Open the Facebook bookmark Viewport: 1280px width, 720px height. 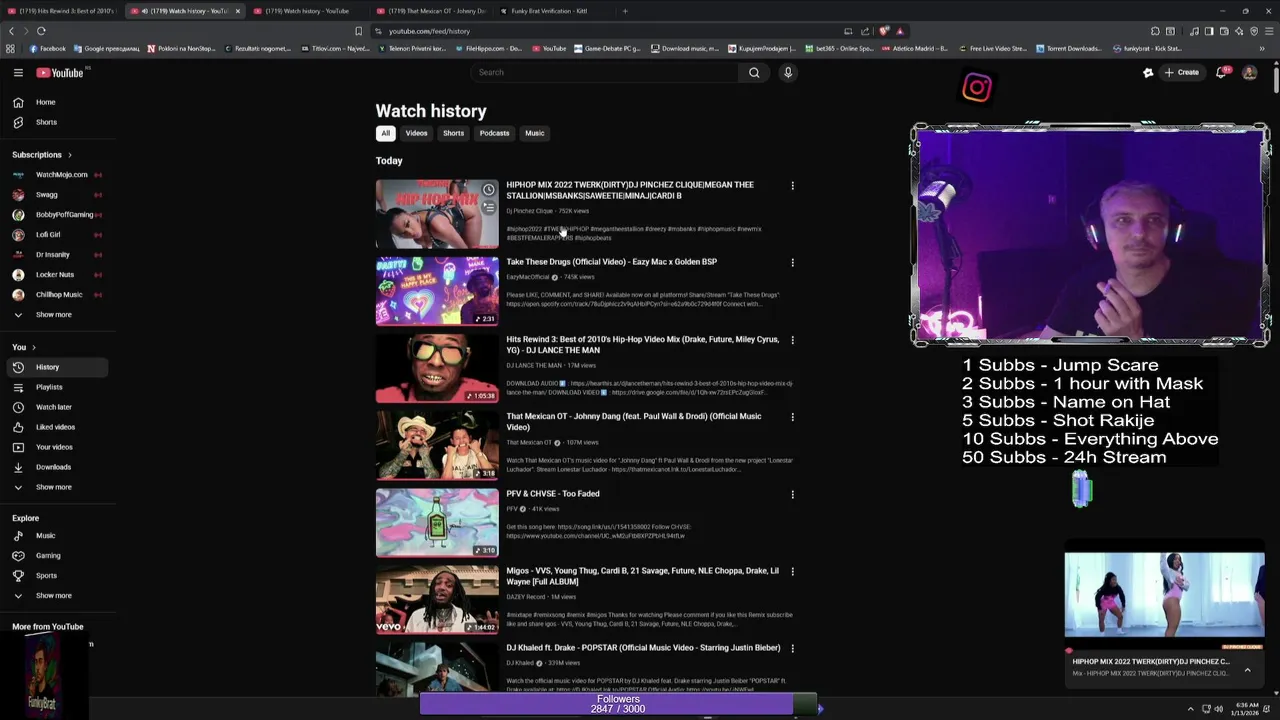48,48
